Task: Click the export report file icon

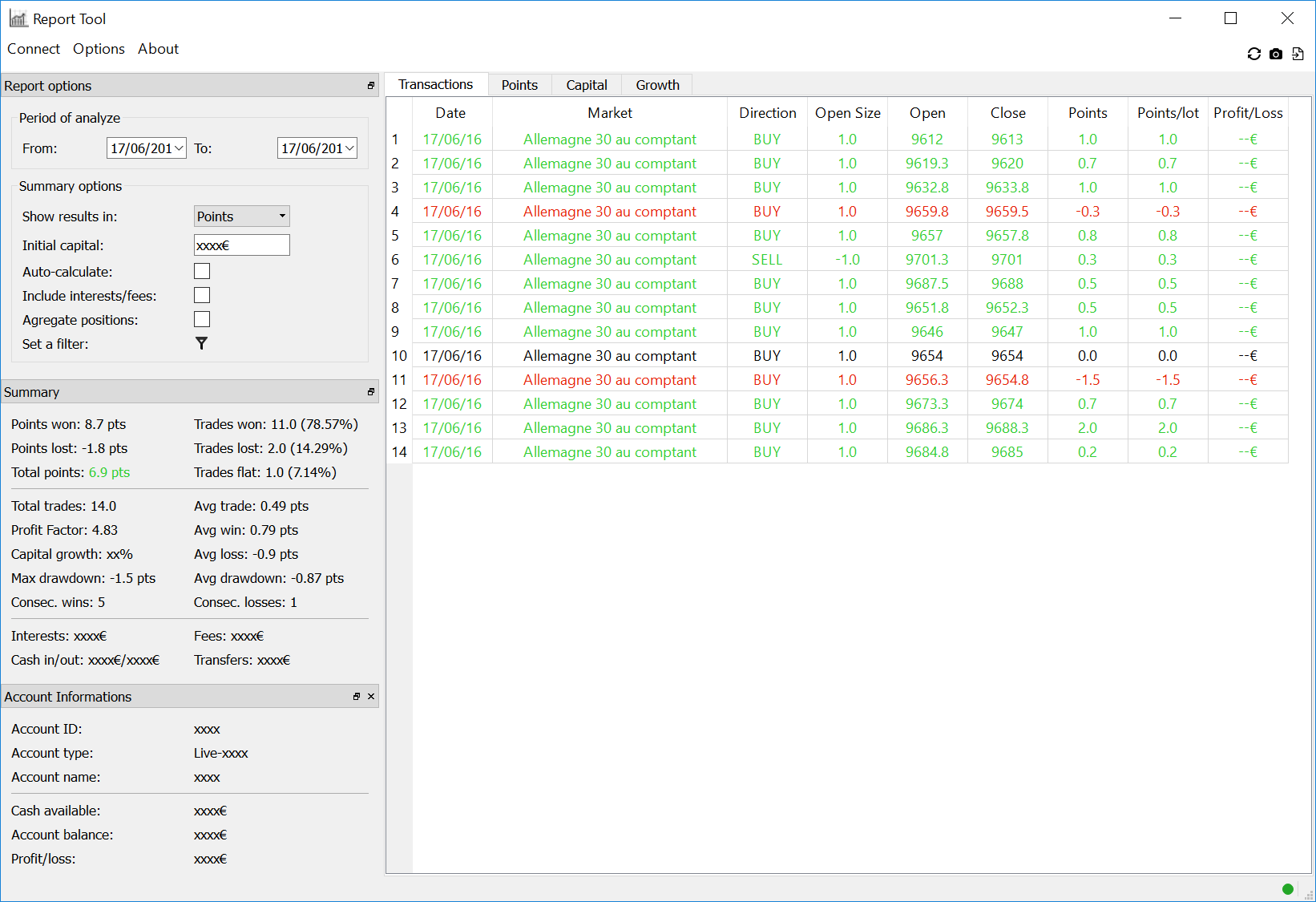Action: click(x=1298, y=54)
